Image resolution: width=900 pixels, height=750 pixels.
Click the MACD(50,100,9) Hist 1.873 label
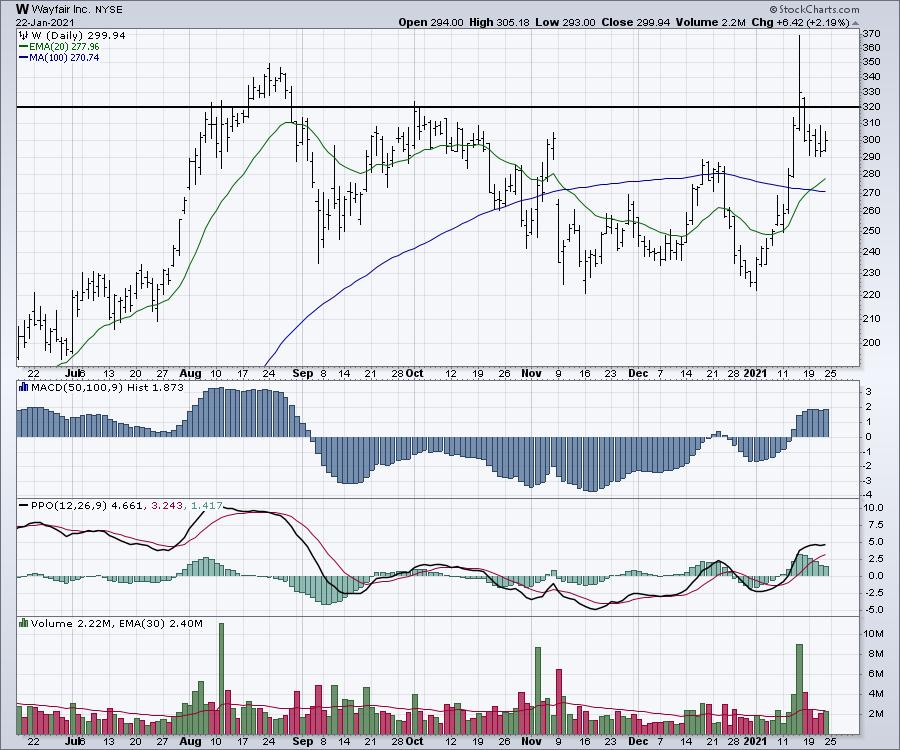pyautogui.click(x=107, y=387)
